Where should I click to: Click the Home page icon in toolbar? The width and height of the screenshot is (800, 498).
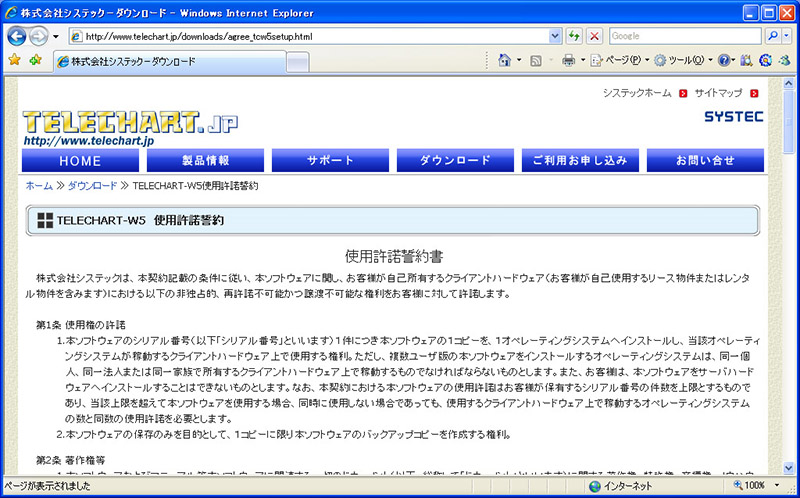(x=504, y=60)
